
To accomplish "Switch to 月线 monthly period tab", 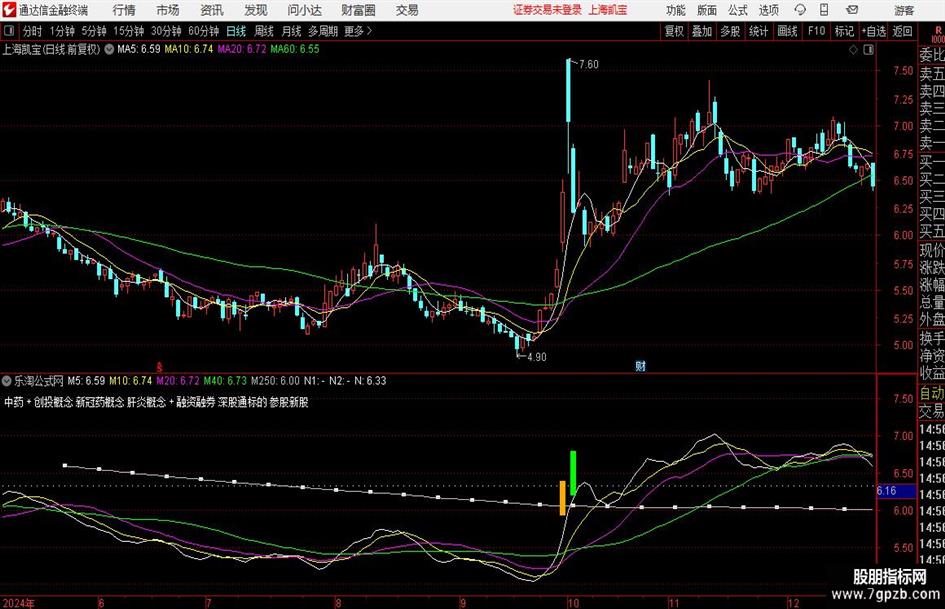I will point(292,31).
